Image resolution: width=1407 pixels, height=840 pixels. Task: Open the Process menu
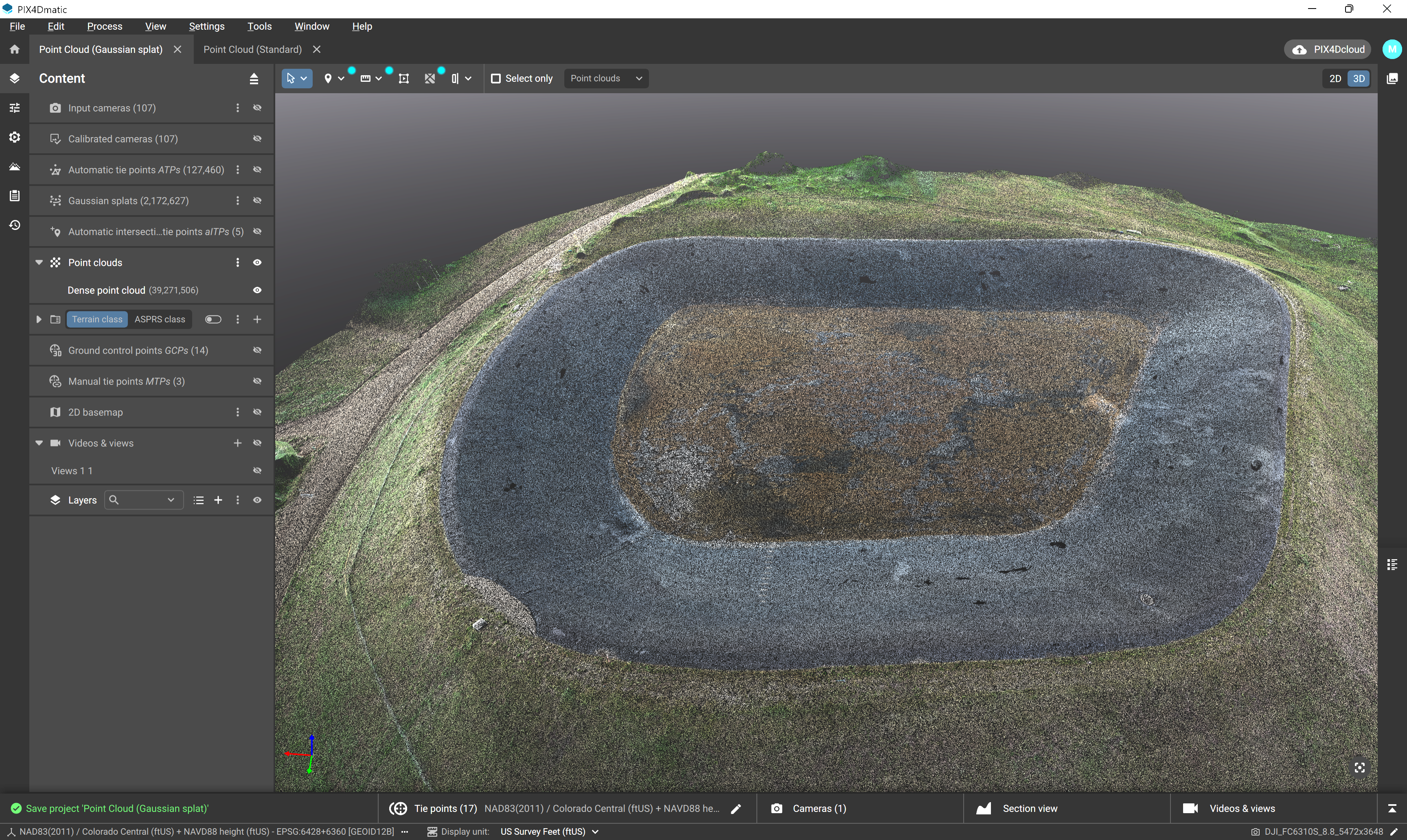pyautogui.click(x=104, y=26)
